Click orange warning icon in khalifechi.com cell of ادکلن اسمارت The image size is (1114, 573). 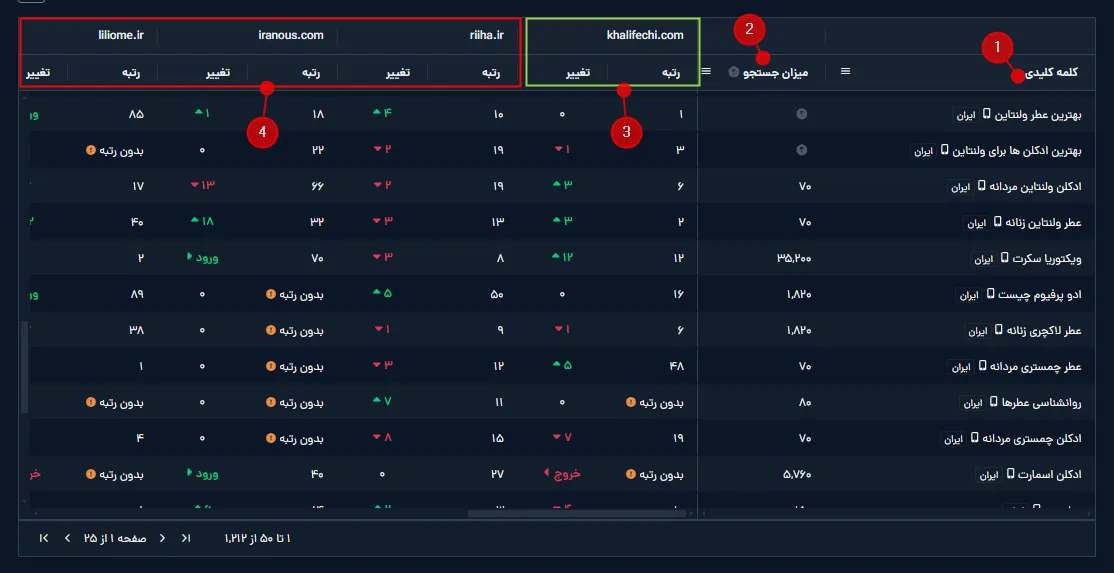(x=630, y=474)
